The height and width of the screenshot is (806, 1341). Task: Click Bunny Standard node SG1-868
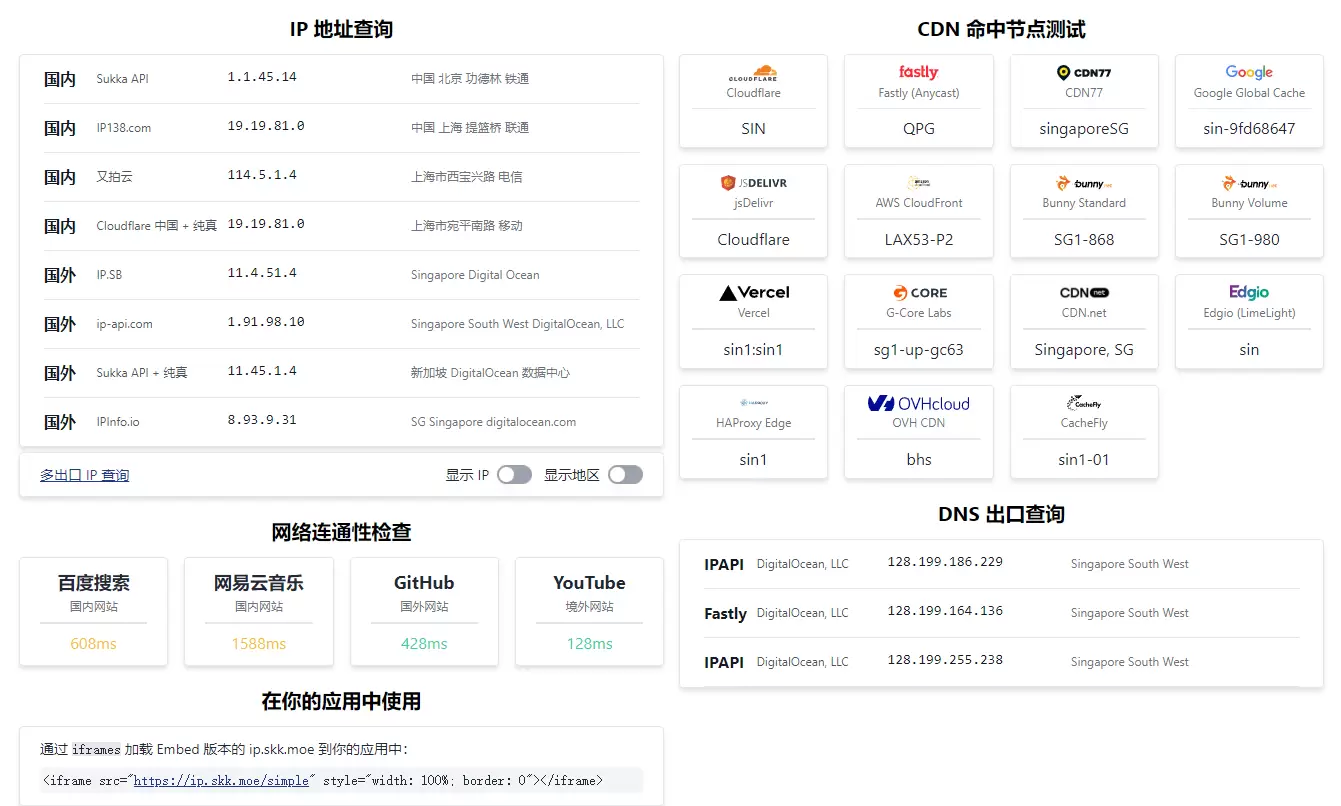pyautogui.click(x=1084, y=239)
